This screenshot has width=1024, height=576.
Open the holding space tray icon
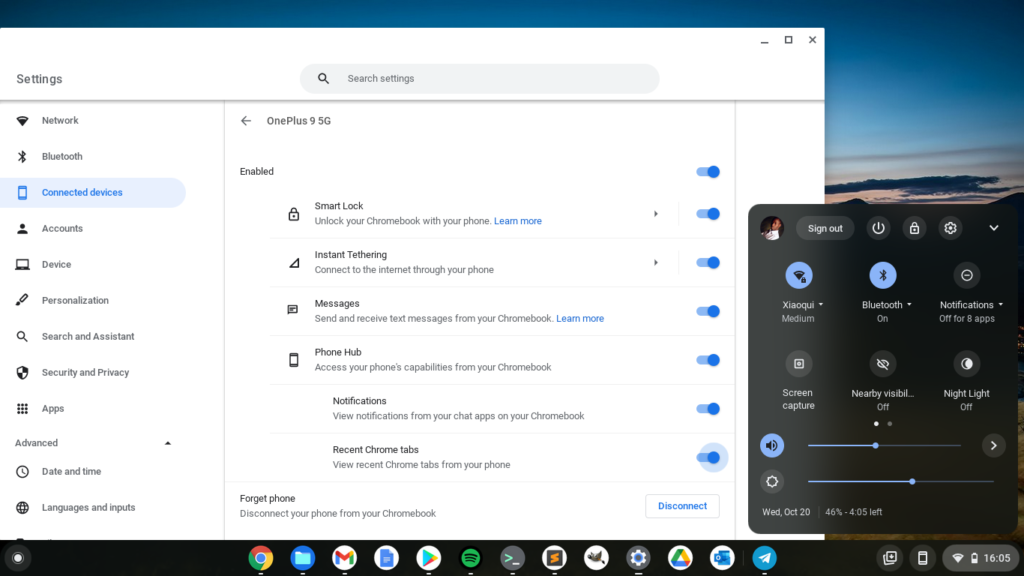pos(890,558)
